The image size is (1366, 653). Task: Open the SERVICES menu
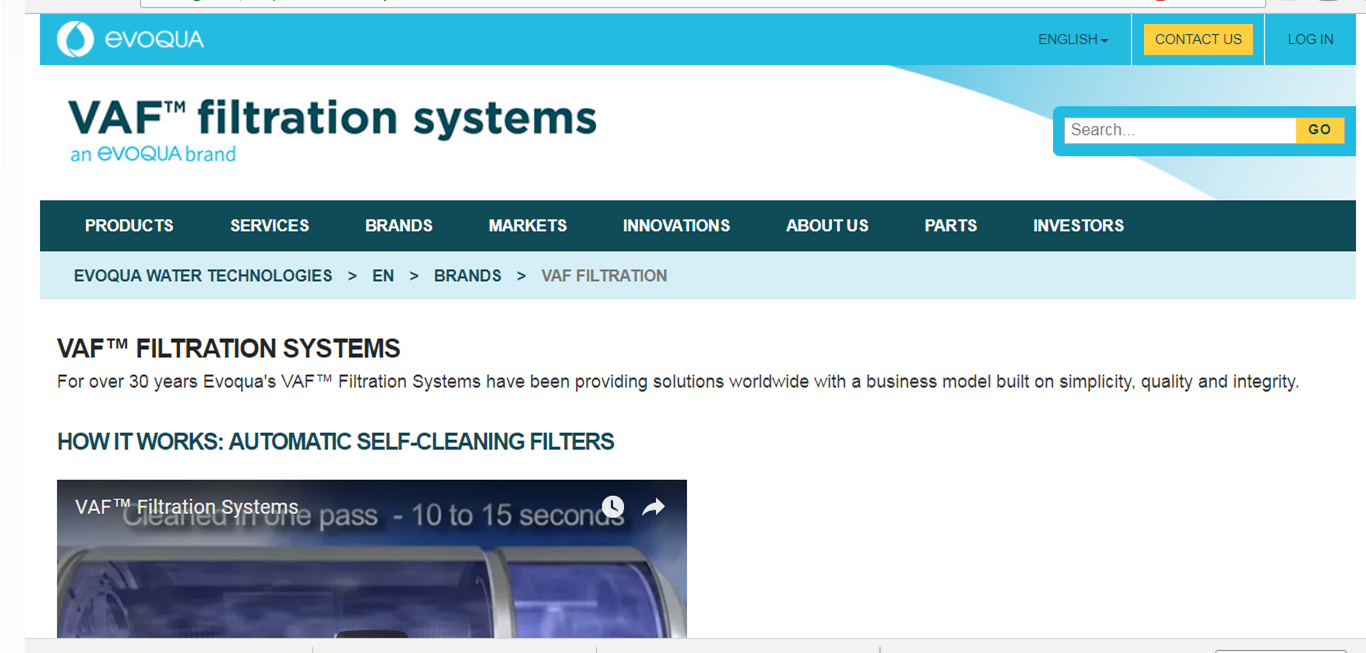pyautogui.click(x=270, y=226)
